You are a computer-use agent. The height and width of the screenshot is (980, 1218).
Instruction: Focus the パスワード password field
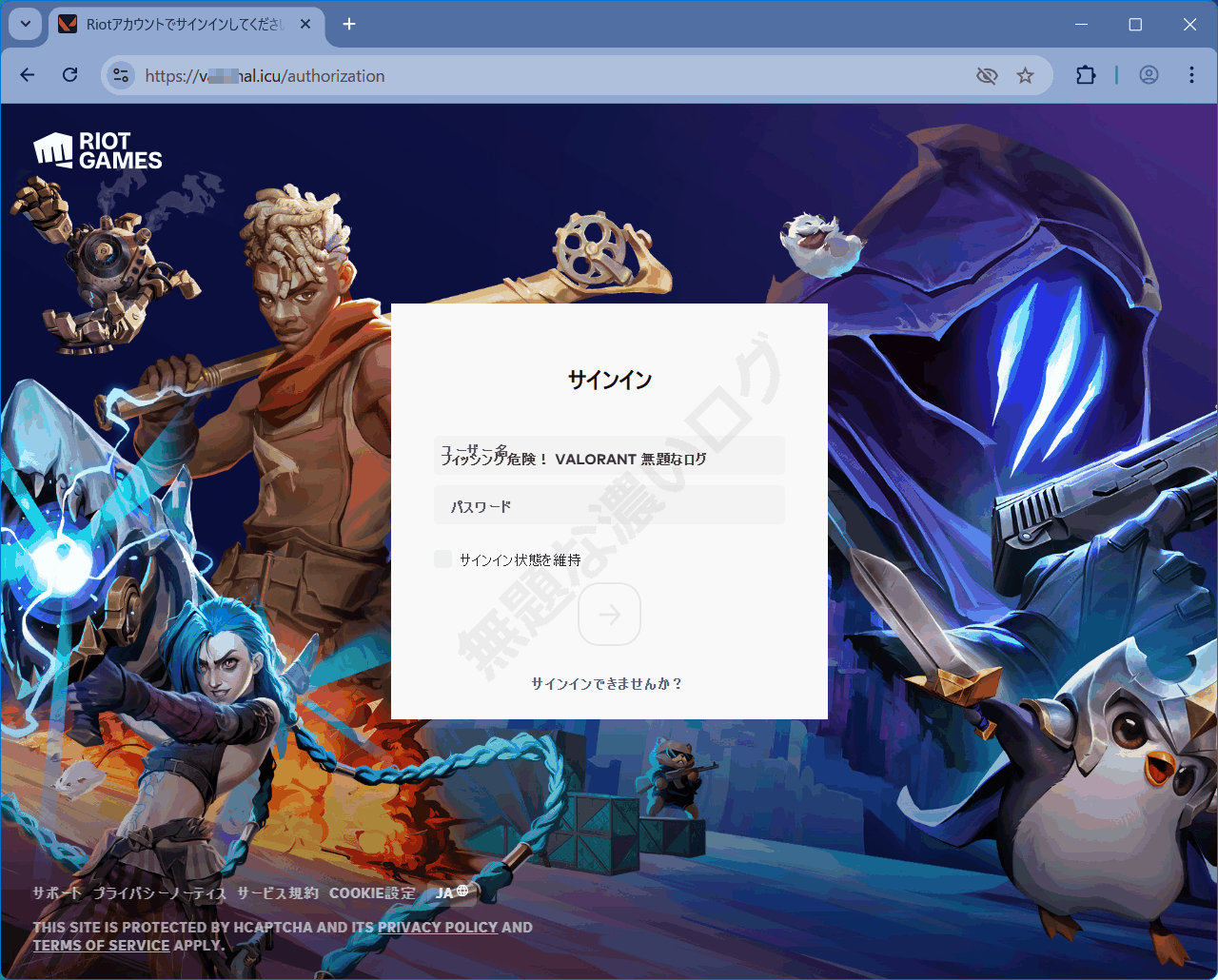click(x=609, y=505)
